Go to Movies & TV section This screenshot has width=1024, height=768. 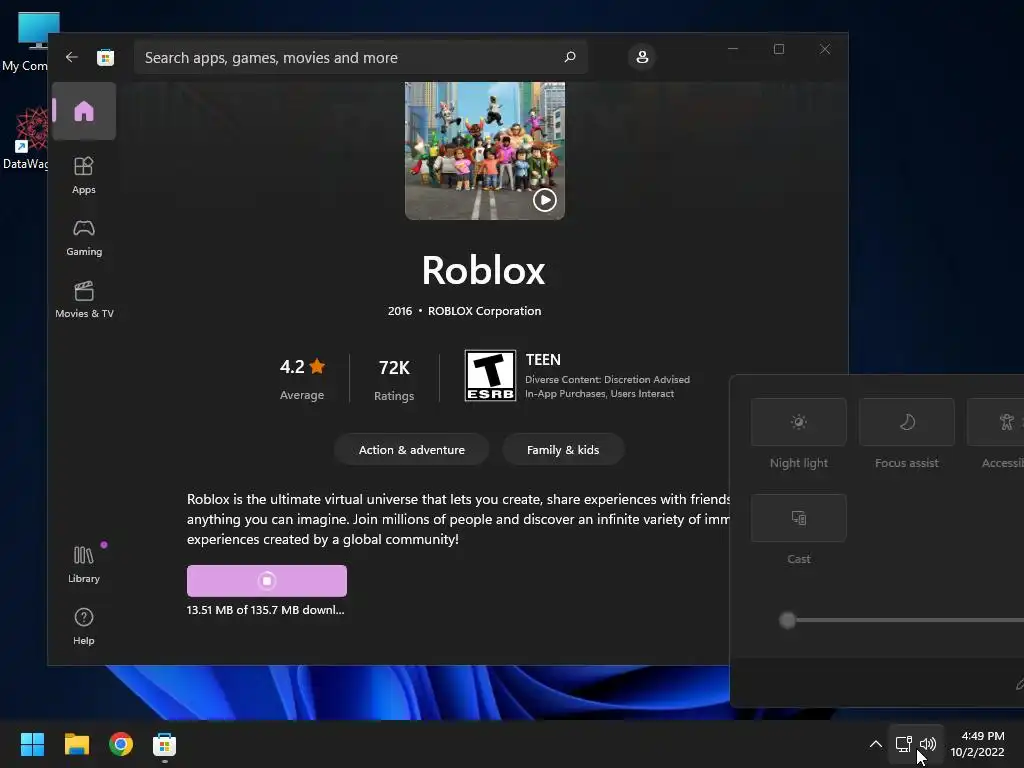[x=84, y=299]
